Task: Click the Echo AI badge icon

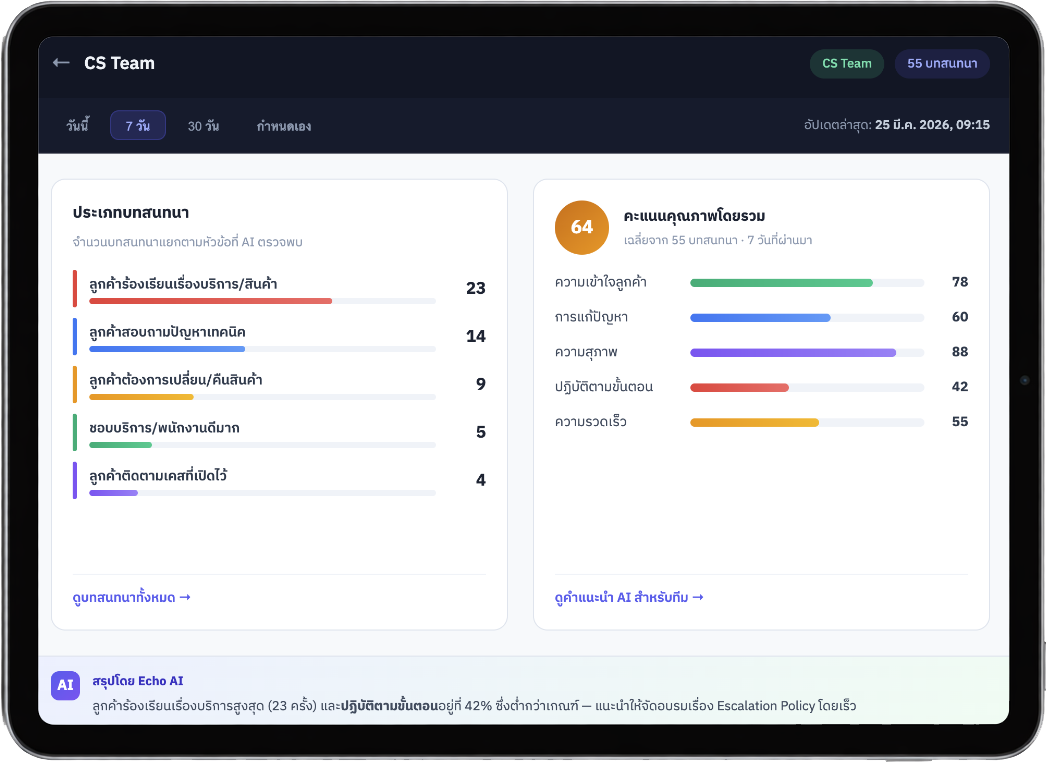Action: (x=65, y=685)
